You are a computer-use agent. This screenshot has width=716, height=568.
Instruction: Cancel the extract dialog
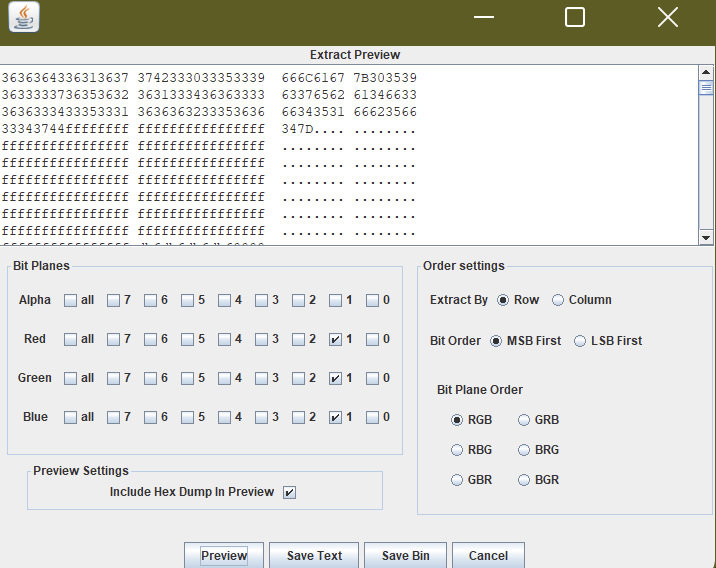point(488,555)
